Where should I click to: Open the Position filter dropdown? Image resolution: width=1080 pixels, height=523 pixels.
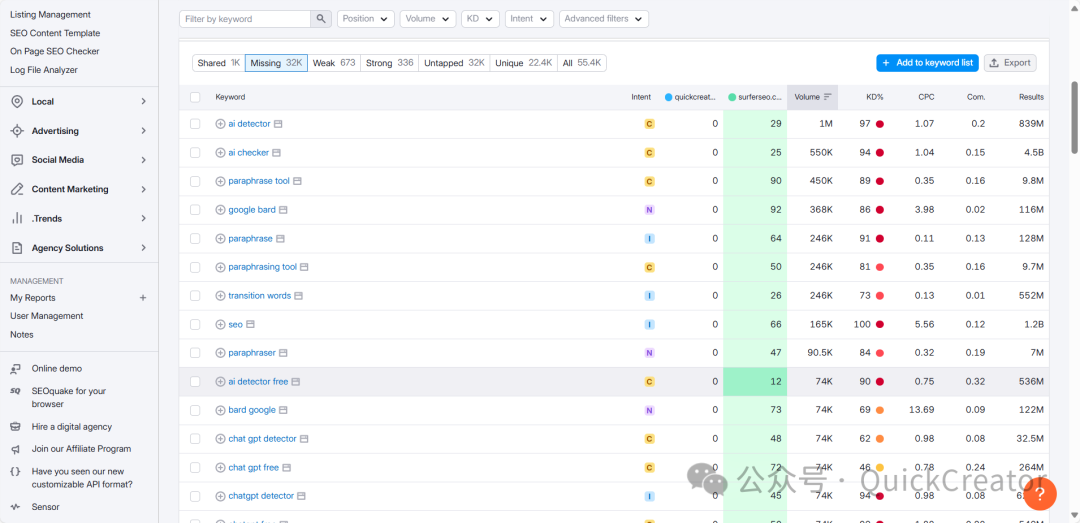[x=365, y=19]
